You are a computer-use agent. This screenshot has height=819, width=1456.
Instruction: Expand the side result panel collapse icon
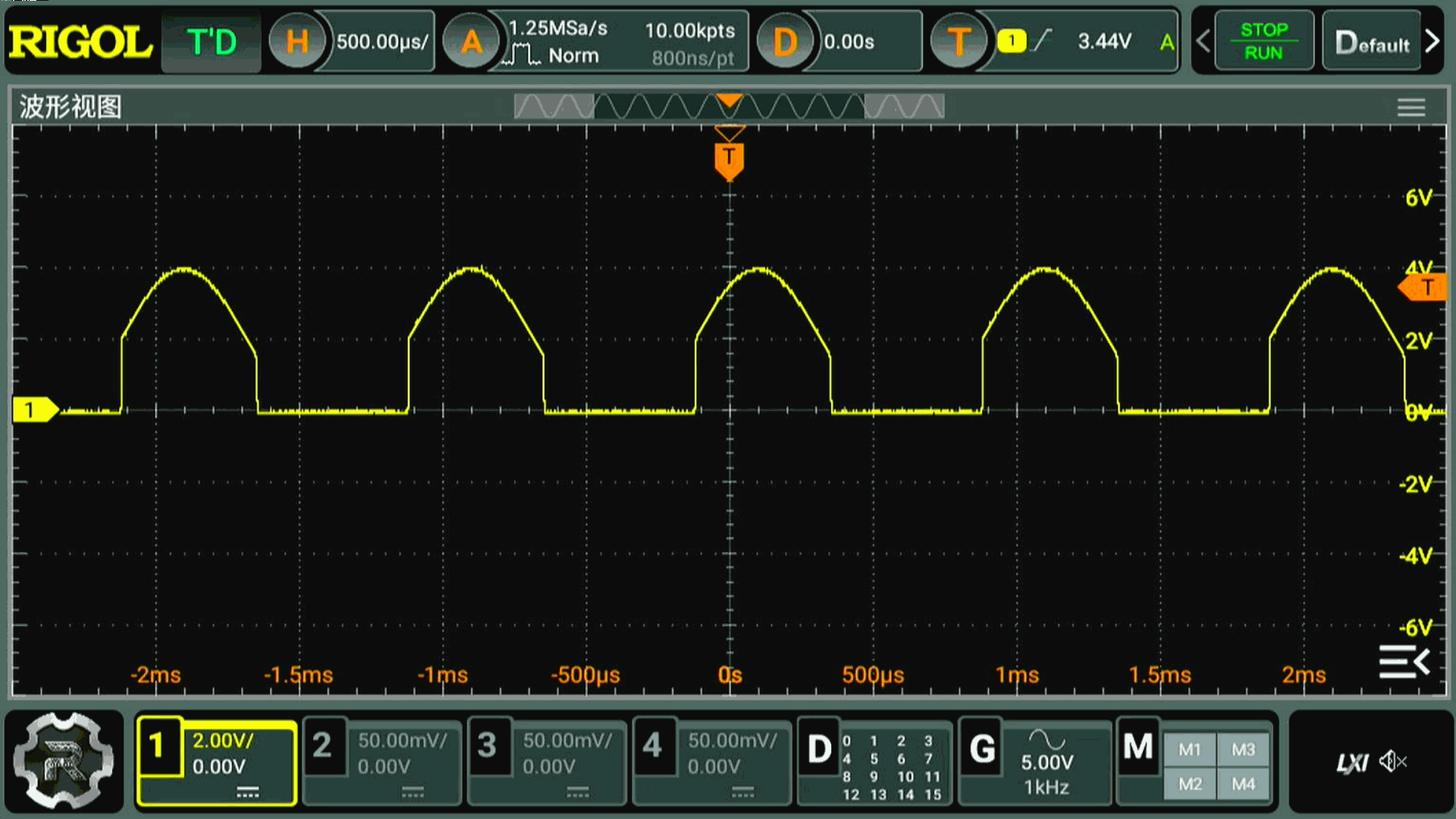tap(1404, 662)
